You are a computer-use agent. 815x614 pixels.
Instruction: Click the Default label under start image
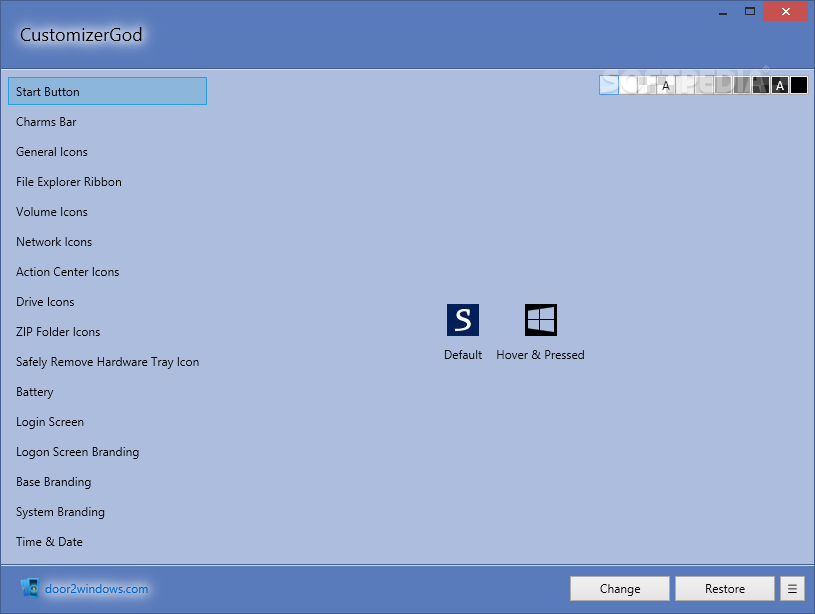[x=463, y=355]
